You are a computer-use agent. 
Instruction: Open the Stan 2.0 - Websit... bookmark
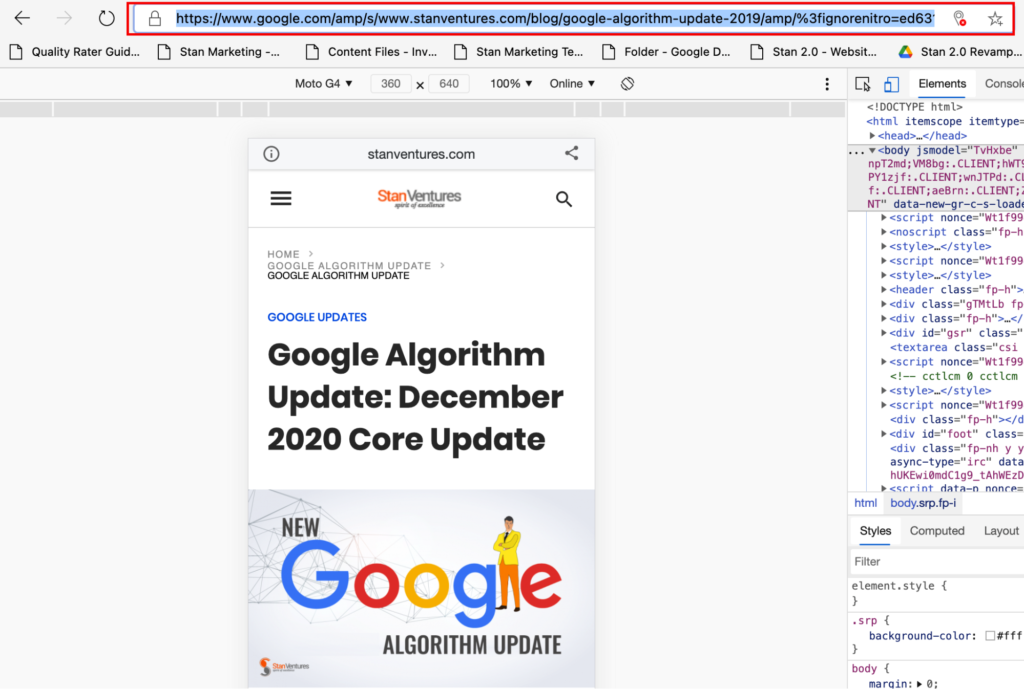pyautogui.click(x=814, y=52)
